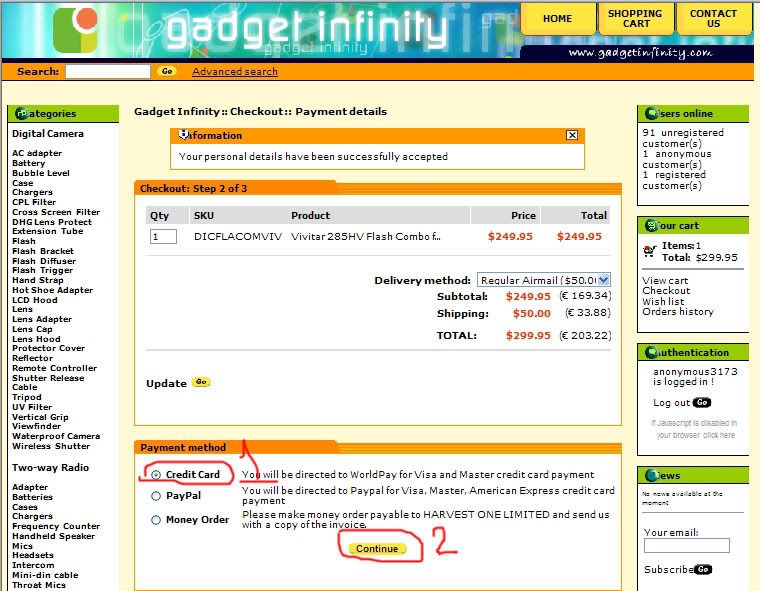Image resolution: width=760 pixels, height=591 pixels.
Task: Open the Frequency Counter category
Action: coord(56,526)
